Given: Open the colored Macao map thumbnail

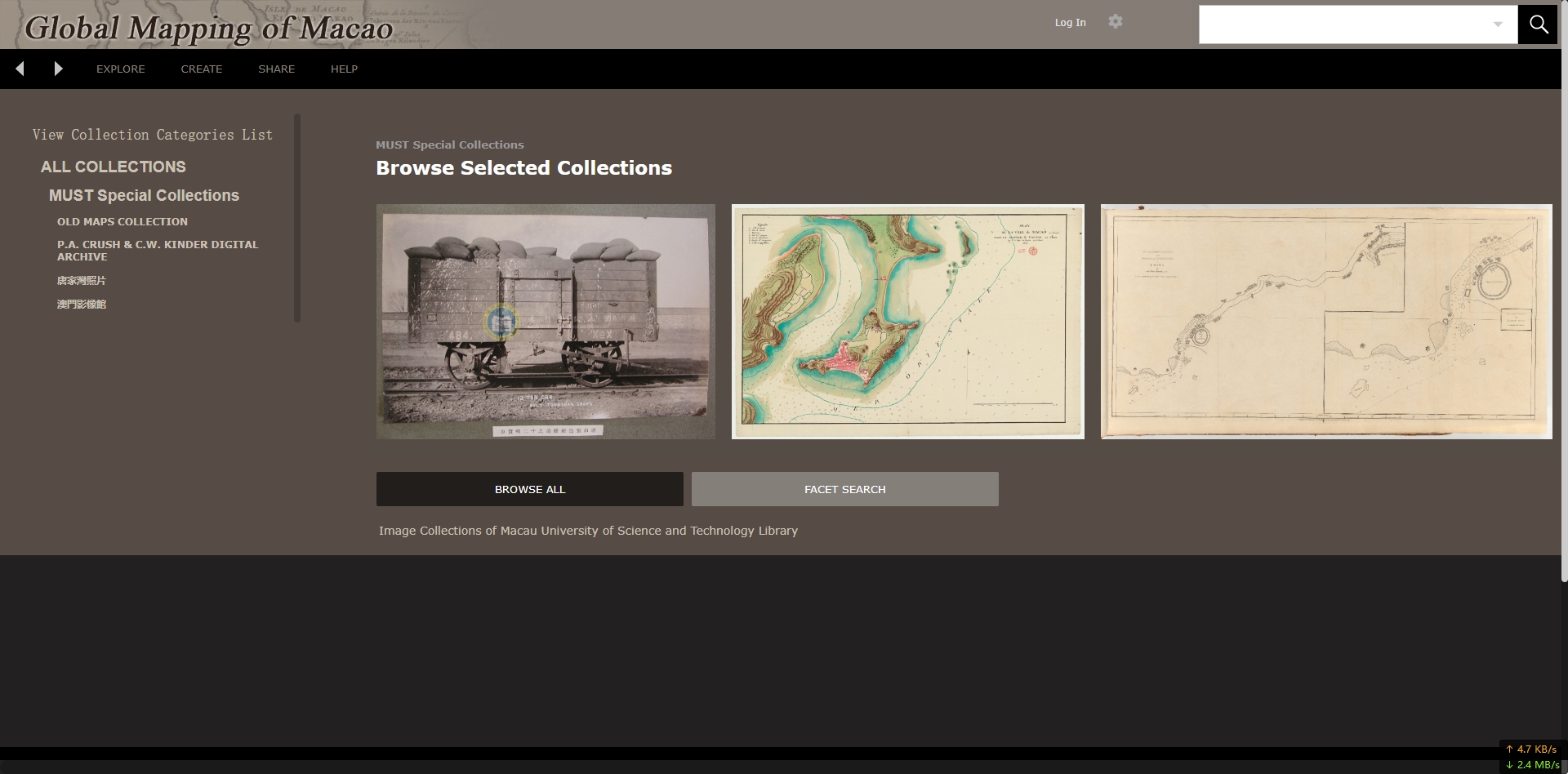Looking at the screenshot, I should pos(908,322).
